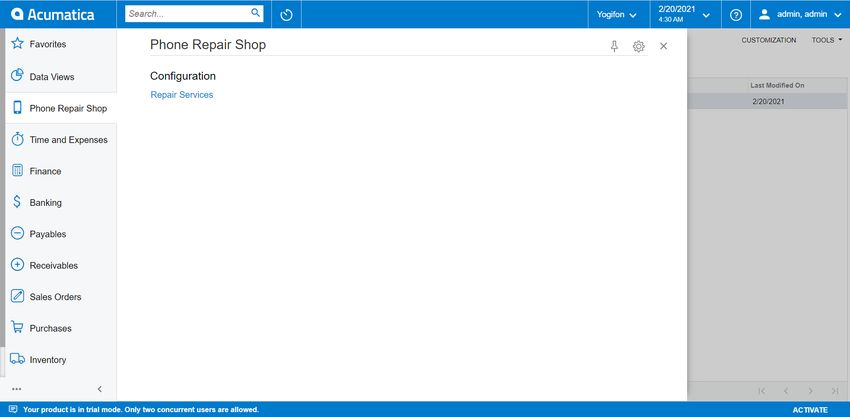Go to the next grid page
This screenshot has width=850, height=417.
[x=810, y=390]
